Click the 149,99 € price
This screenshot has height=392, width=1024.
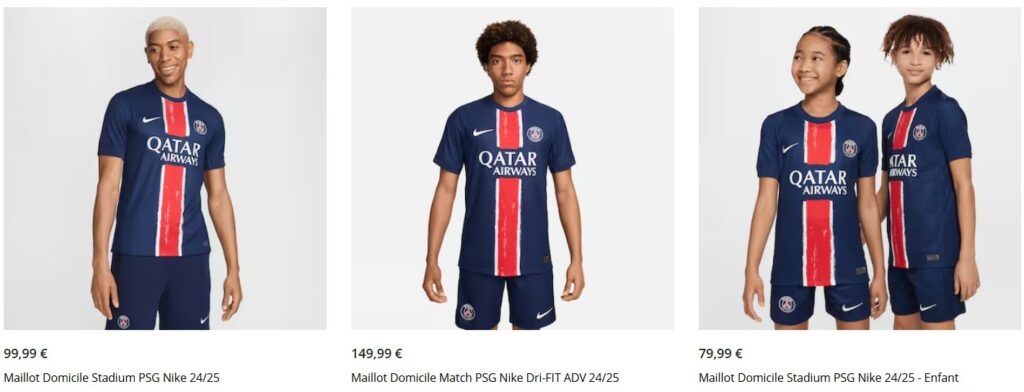(376, 354)
